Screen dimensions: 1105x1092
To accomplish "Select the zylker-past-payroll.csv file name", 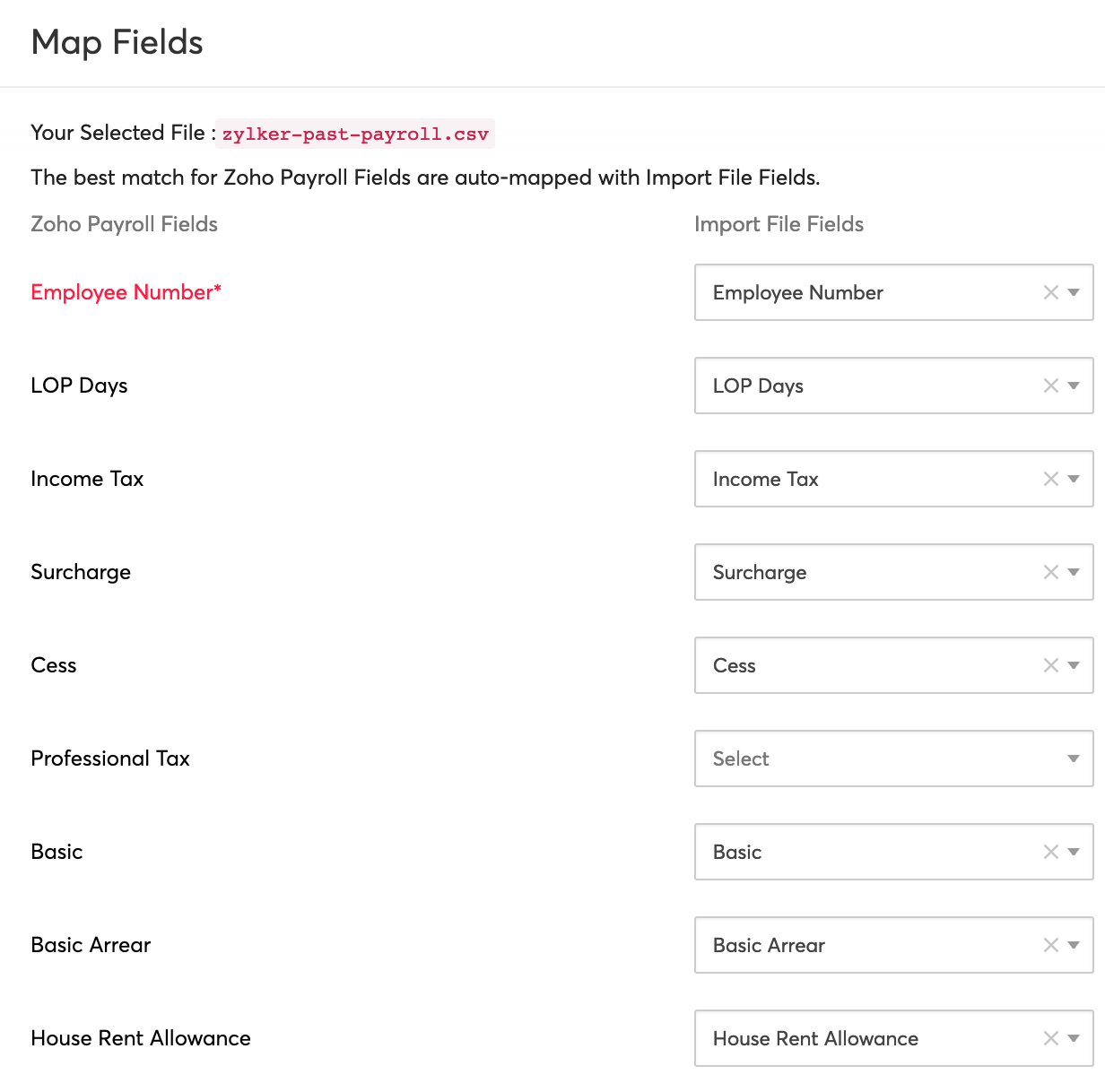I will 354,134.
